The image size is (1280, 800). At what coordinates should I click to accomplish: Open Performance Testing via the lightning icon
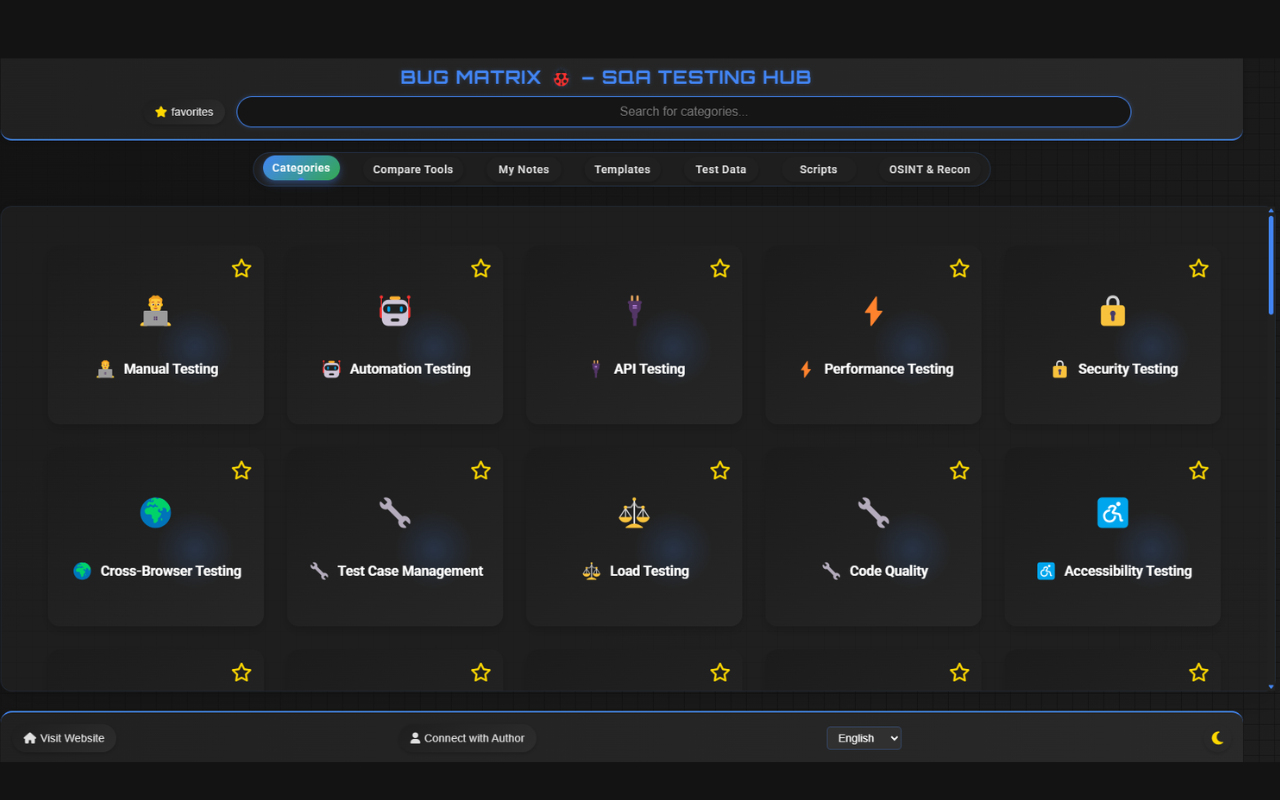[872, 310]
